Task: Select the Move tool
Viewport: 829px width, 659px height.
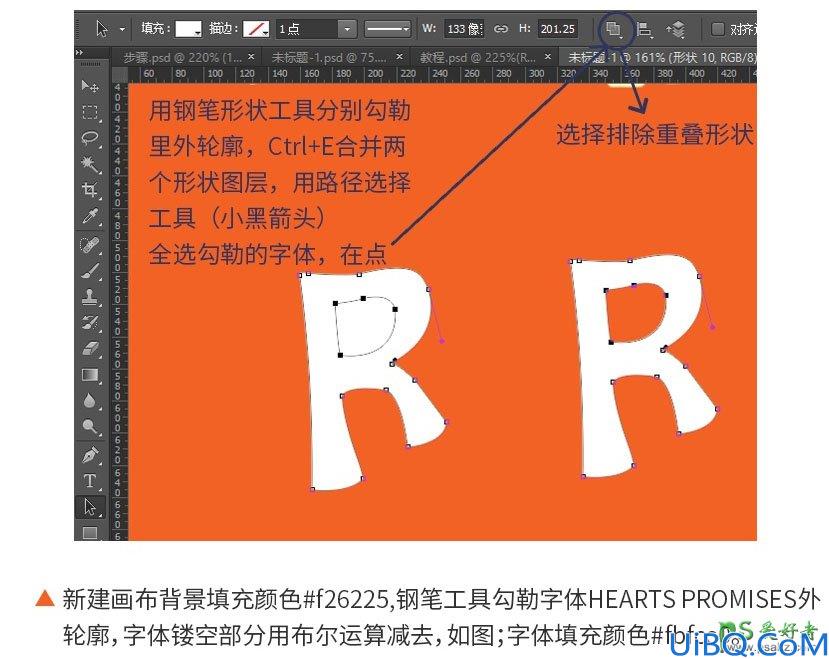Action: pos(90,86)
